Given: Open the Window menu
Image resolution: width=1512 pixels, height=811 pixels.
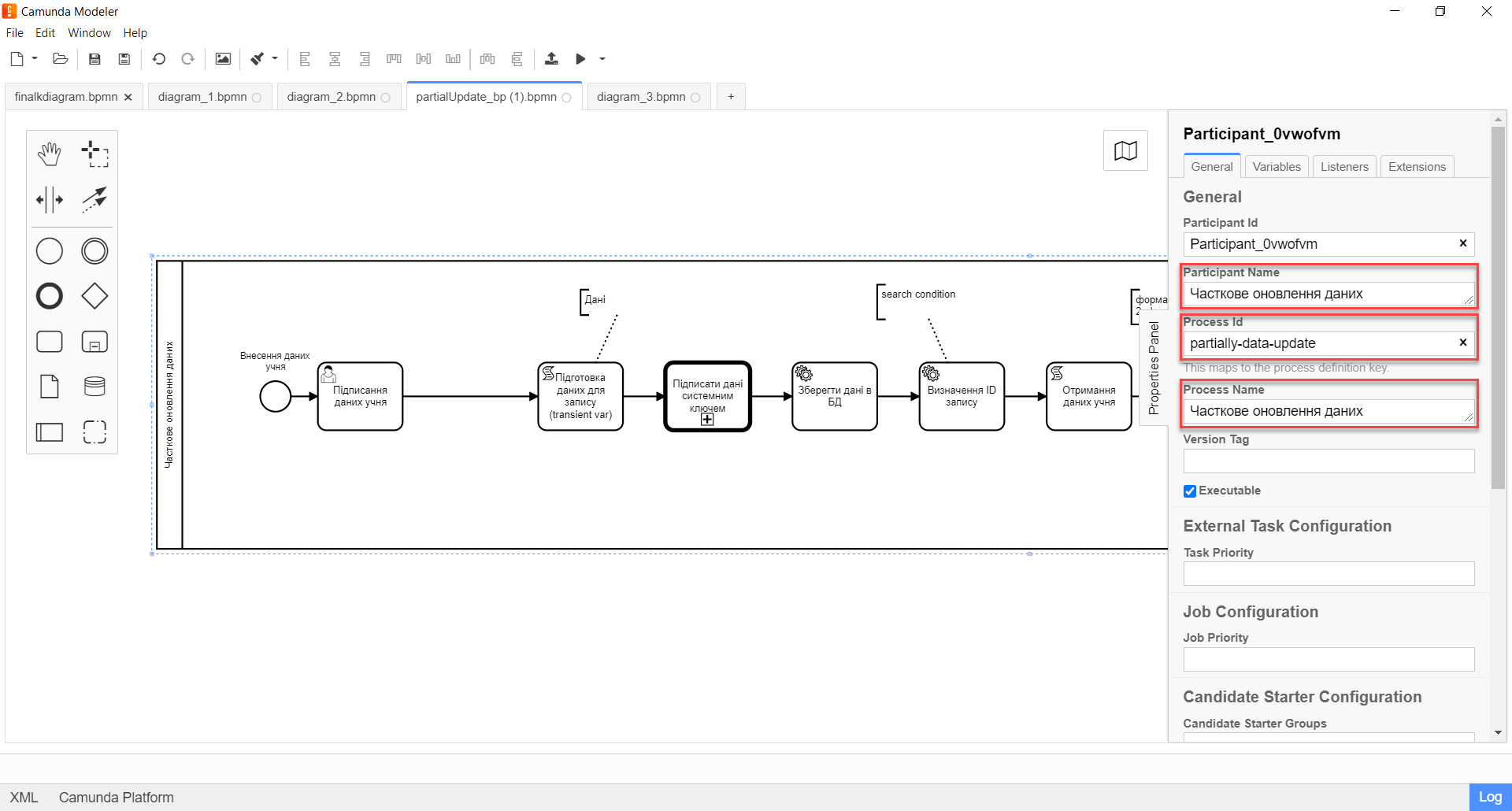Looking at the screenshot, I should [89, 33].
